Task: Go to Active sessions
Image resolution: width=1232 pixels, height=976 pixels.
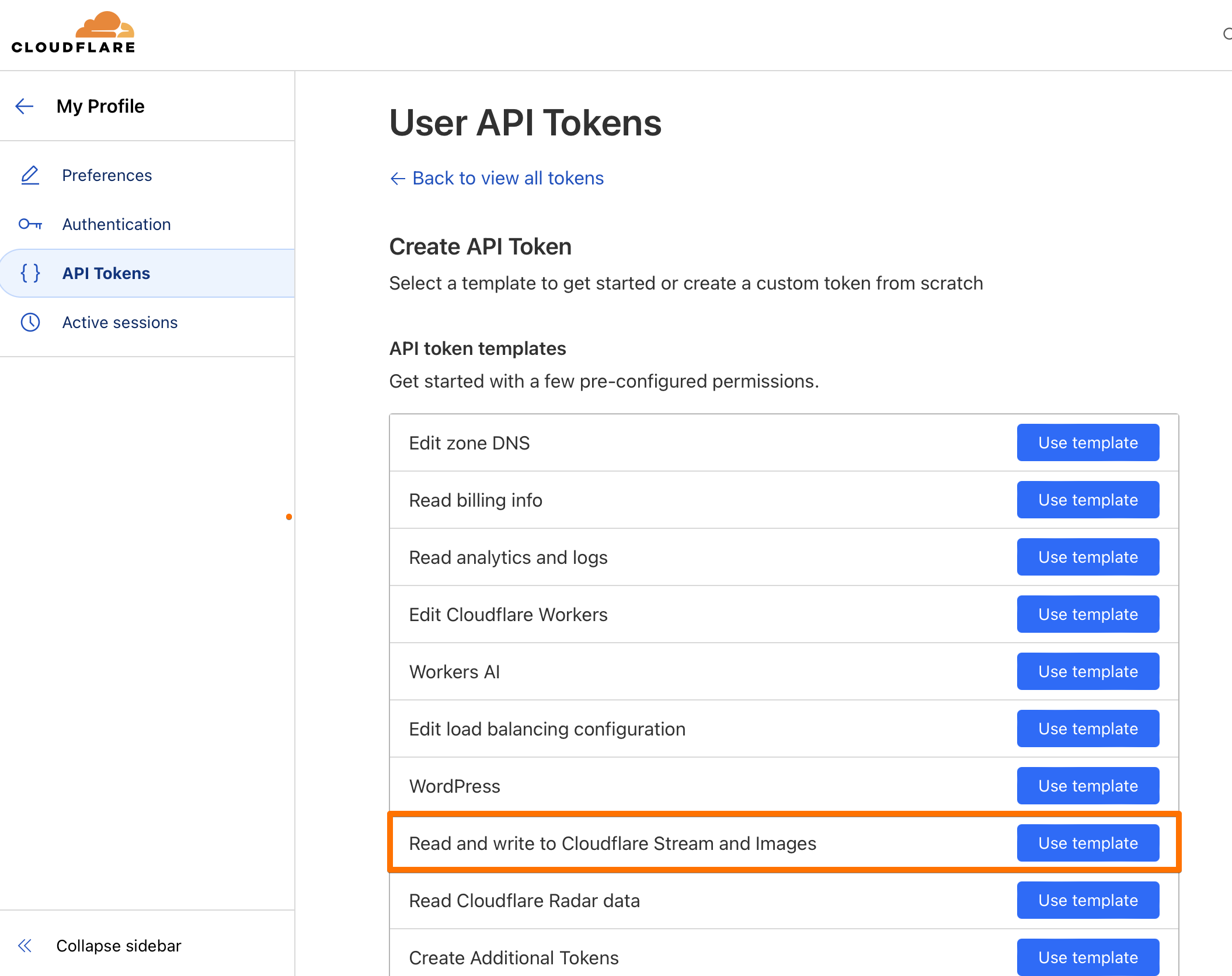Action: coord(120,322)
